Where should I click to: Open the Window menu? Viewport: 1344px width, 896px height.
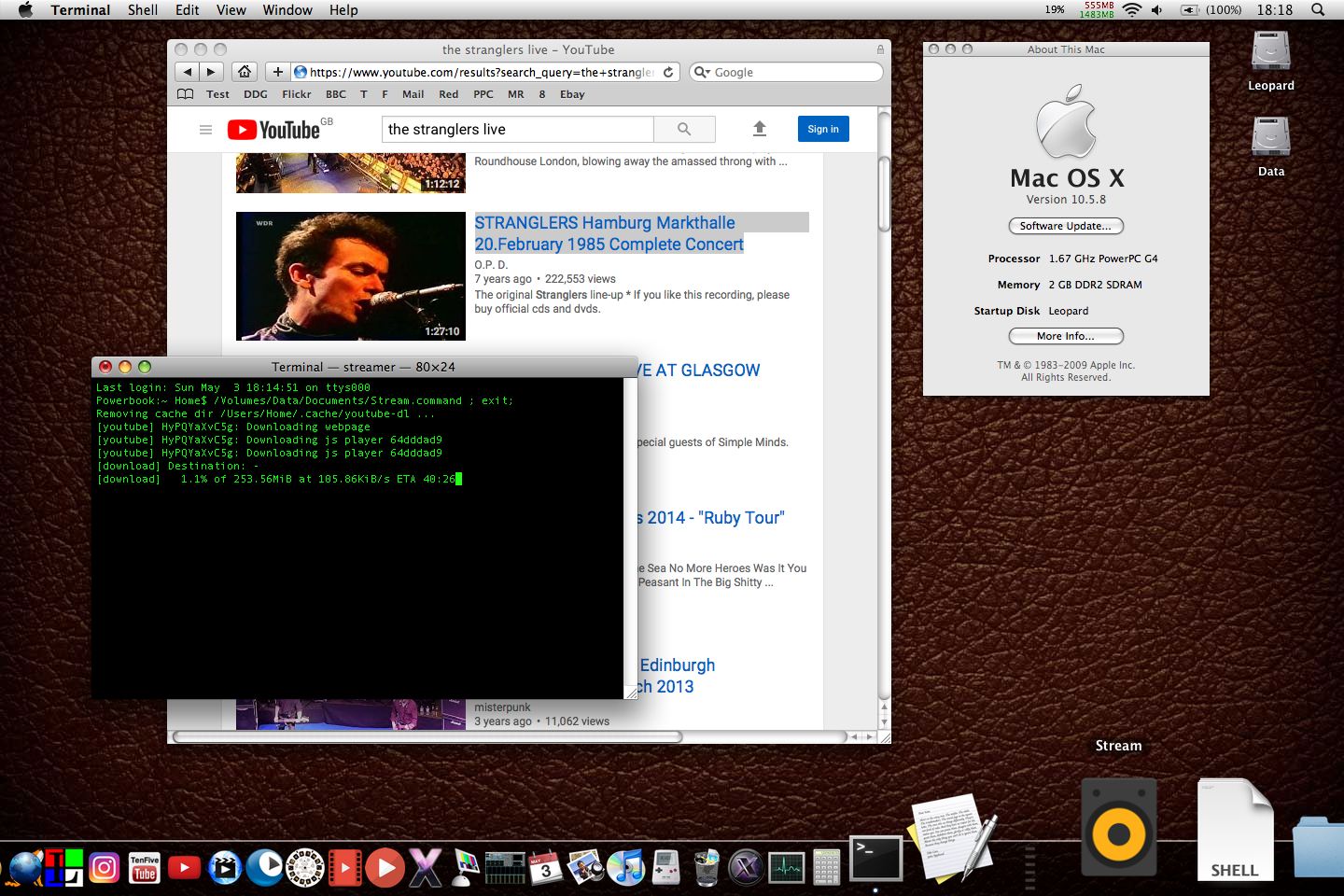coord(287,9)
